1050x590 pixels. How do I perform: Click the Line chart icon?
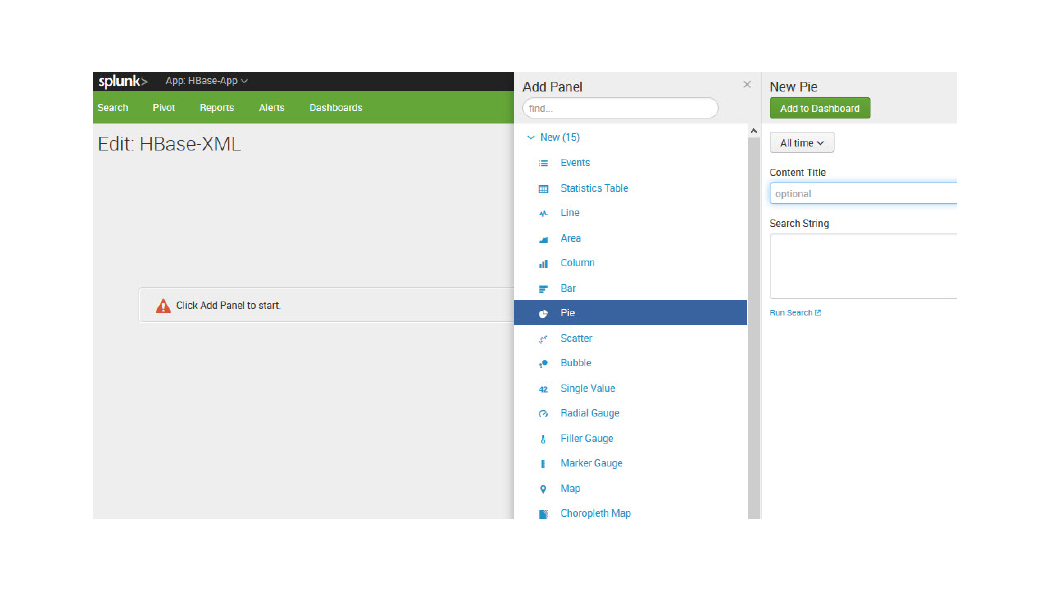543,214
